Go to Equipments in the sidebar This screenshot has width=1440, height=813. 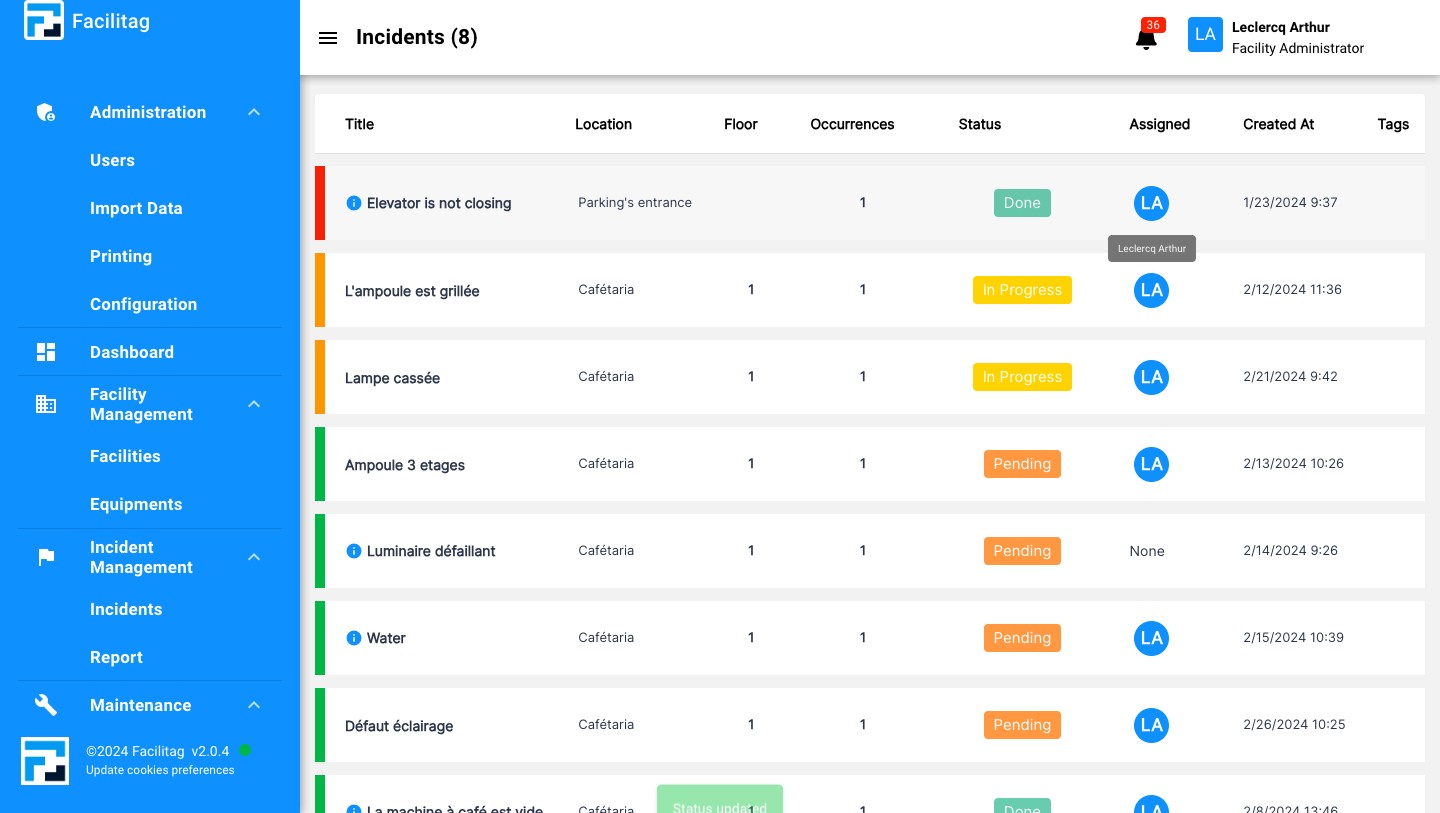pos(136,504)
